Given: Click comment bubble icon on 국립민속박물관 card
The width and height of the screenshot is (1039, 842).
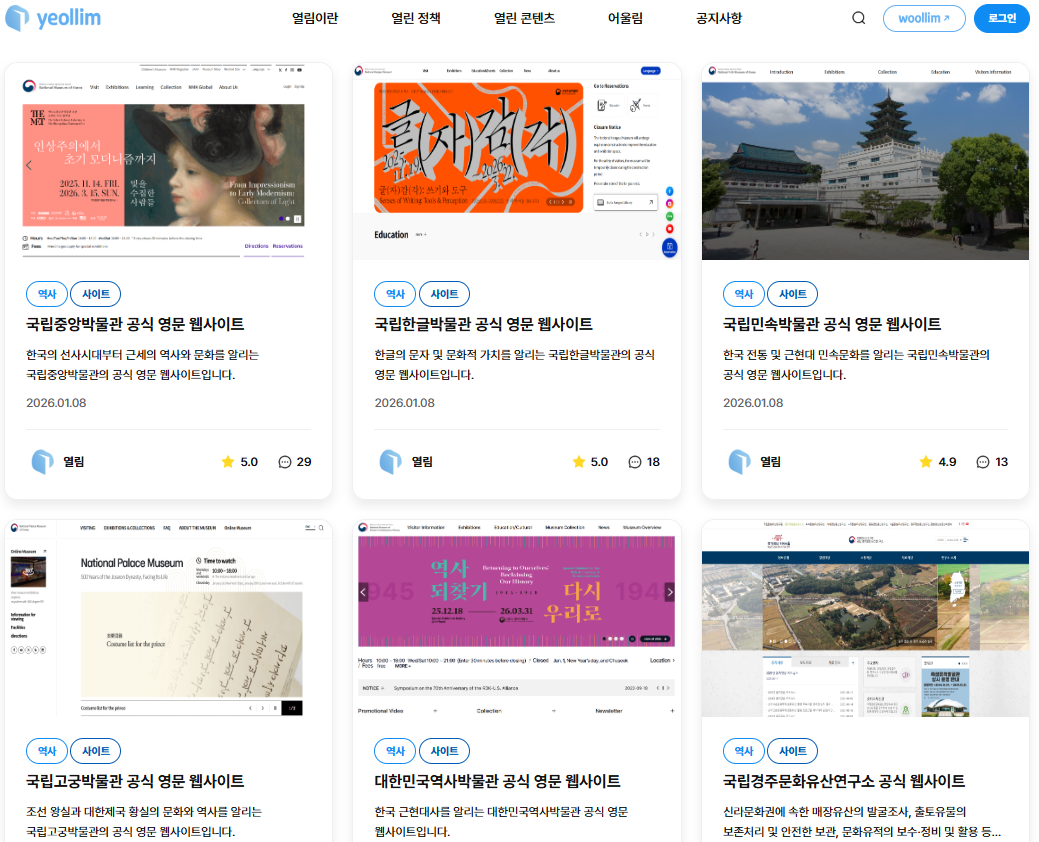Looking at the screenshot, I should coord(983,462).
